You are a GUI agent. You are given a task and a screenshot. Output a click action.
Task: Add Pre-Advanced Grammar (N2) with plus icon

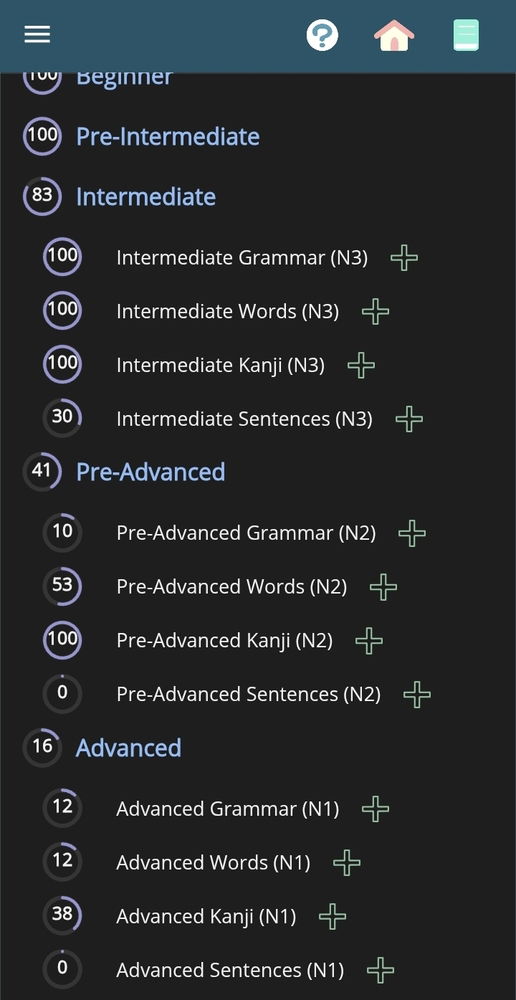coord(412,533)
